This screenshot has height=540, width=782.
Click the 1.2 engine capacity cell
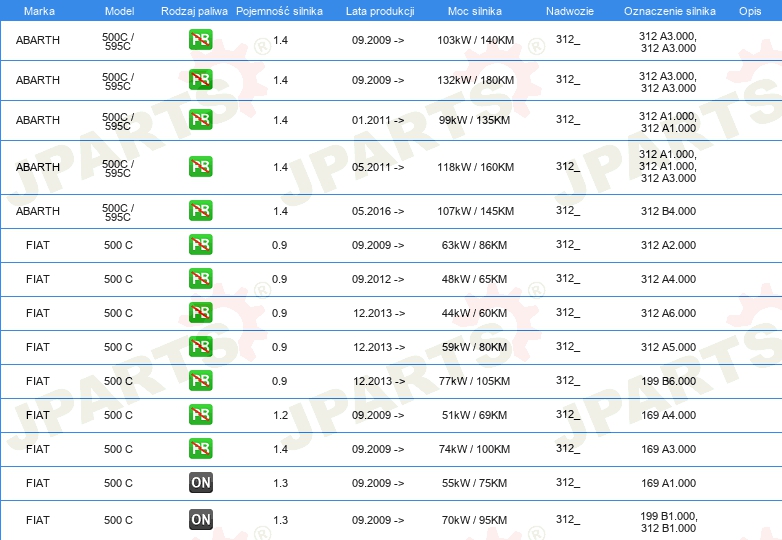coord(280,415)
